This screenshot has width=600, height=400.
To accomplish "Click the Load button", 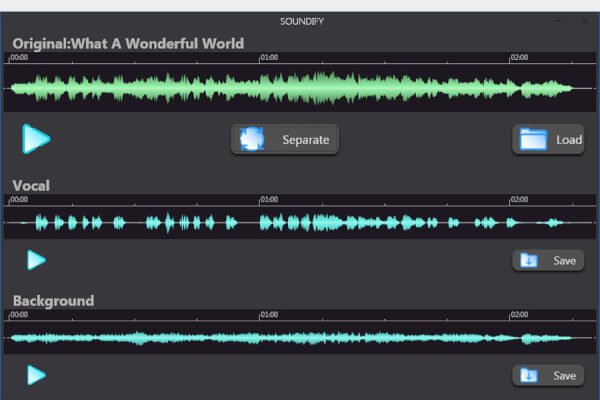I will (x=548, y=140).
